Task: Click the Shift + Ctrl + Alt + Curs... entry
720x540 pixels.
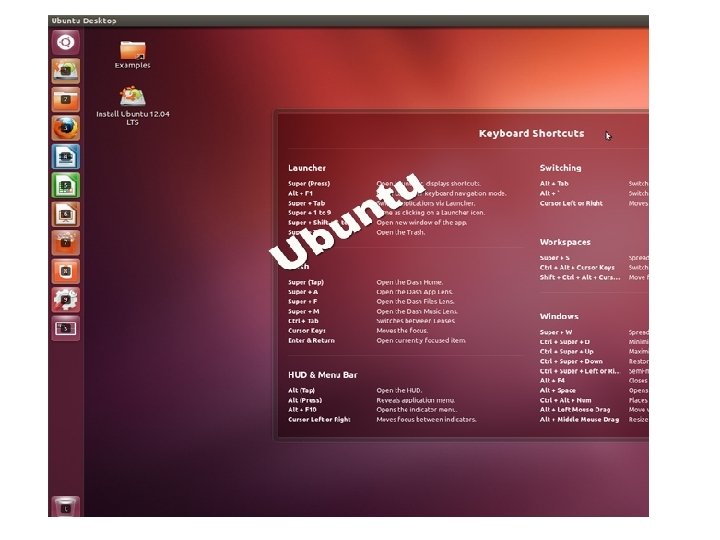Action: 579,277
